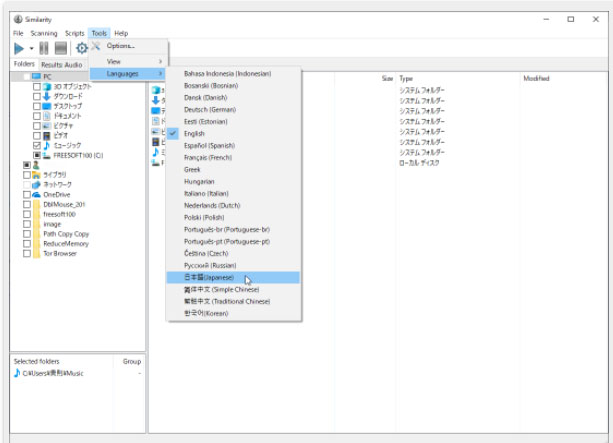Click the Pause scan toolbar icon

(x=43, y=48)
